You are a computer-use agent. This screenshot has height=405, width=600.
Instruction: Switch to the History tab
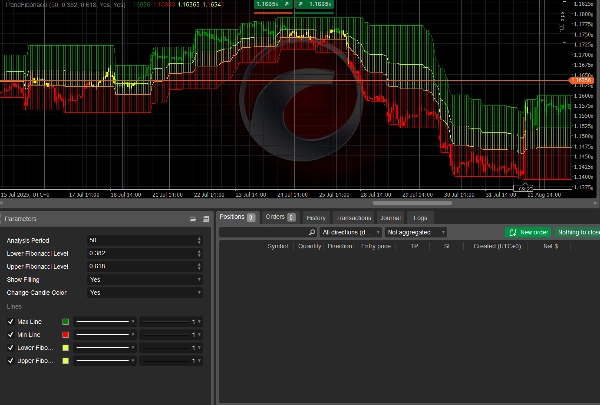(x=316, y=218)
